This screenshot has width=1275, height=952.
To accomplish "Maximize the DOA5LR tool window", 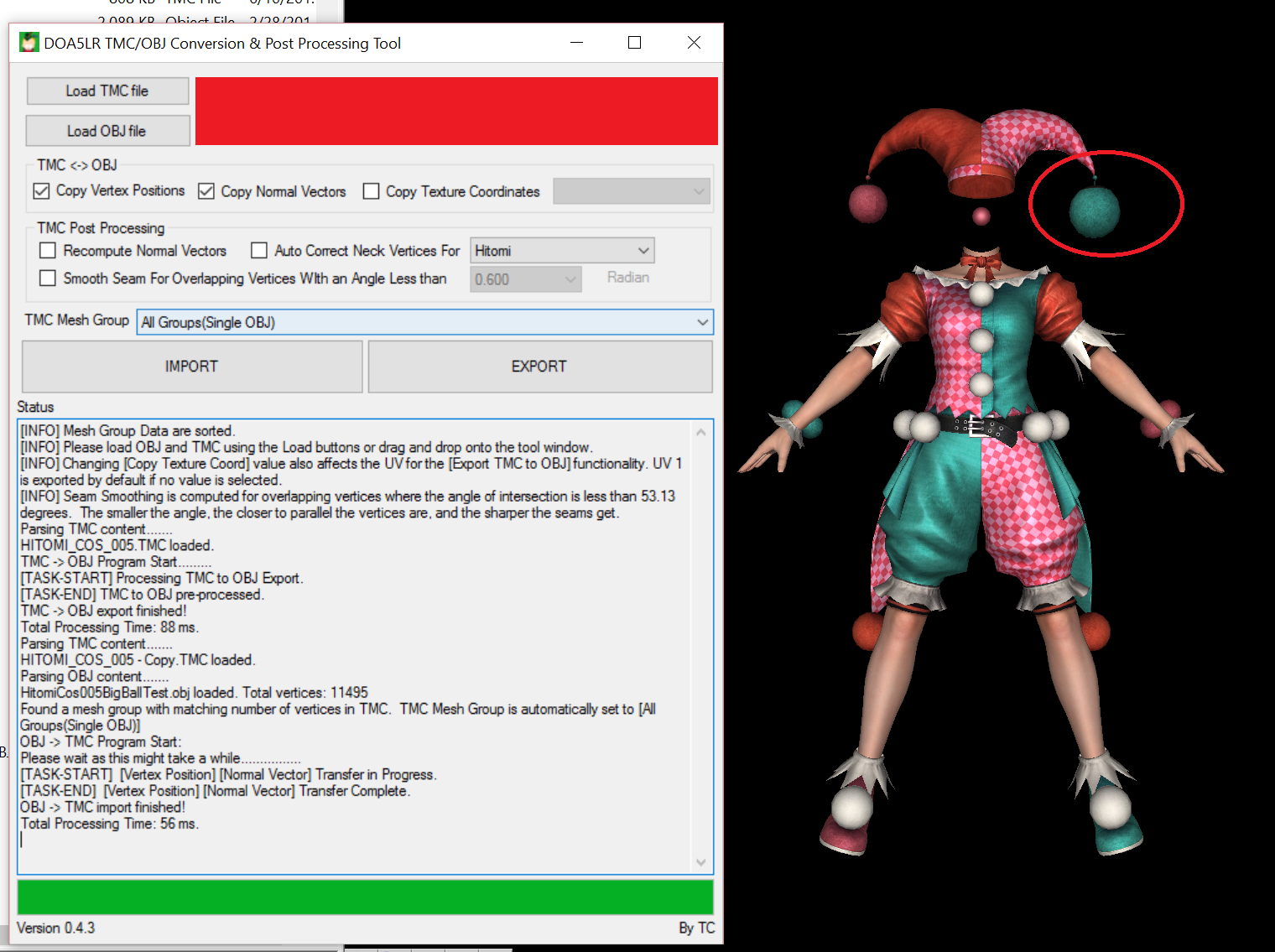I will click(x=635, y=43).
